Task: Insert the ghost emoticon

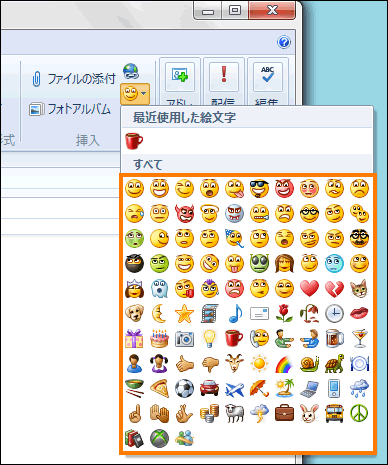Action: (x=159, y=288)
